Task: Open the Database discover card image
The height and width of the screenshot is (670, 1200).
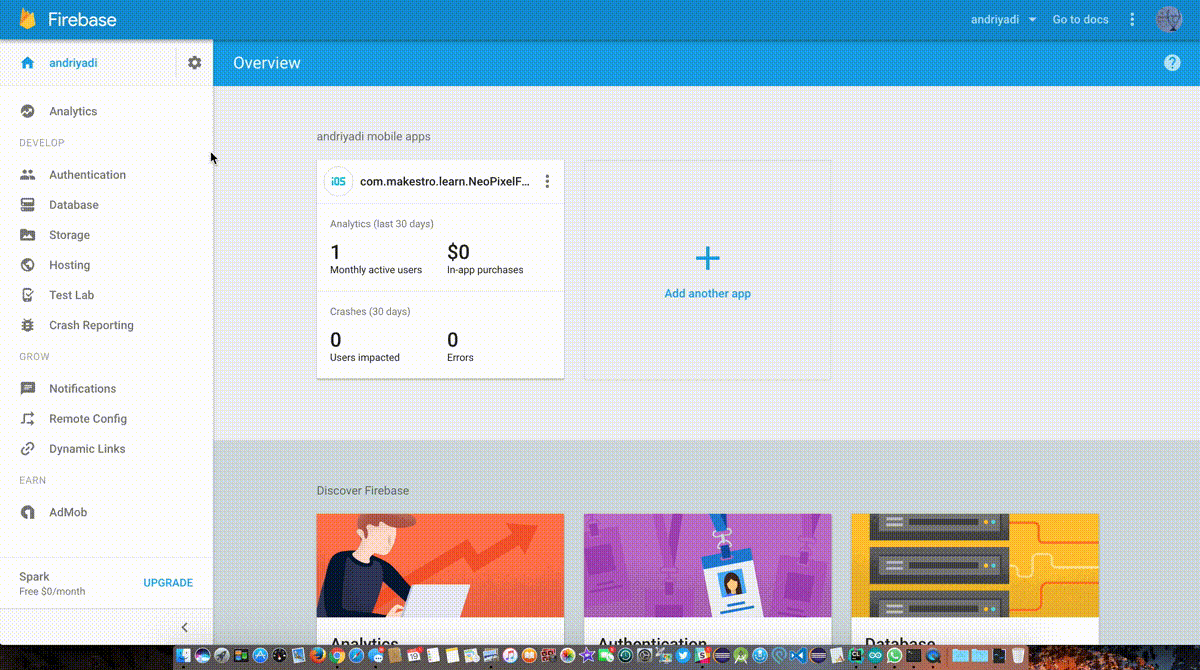Action: (975, 565)
